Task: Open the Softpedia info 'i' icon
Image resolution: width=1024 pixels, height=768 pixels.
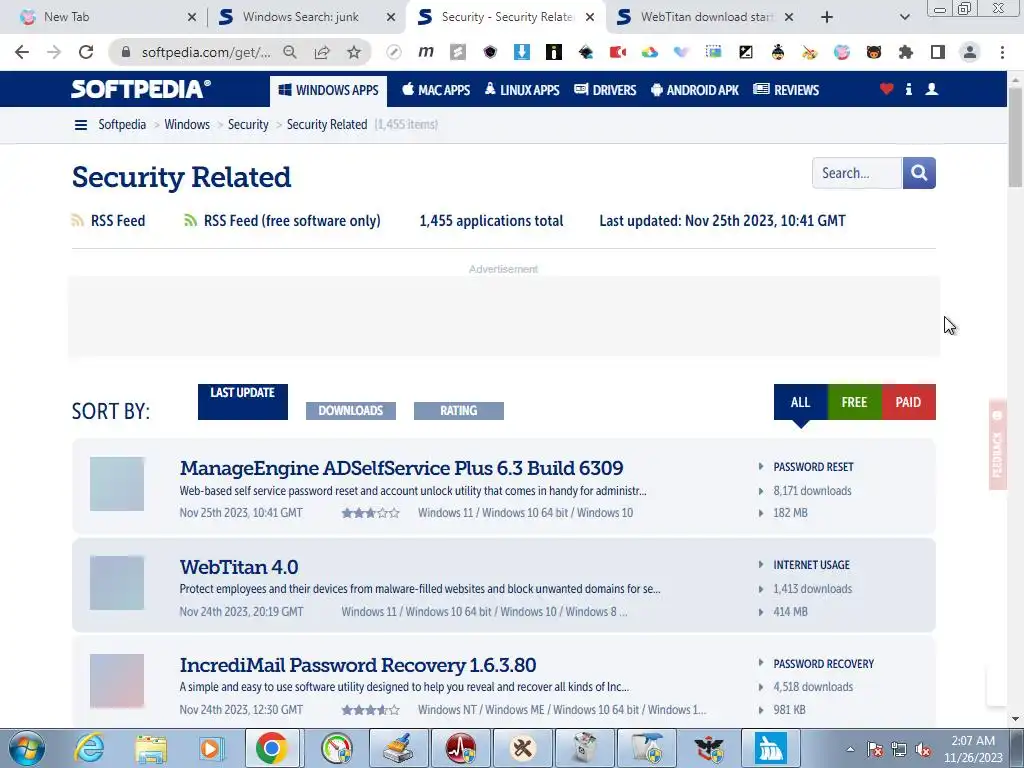Action: point(908,89)
